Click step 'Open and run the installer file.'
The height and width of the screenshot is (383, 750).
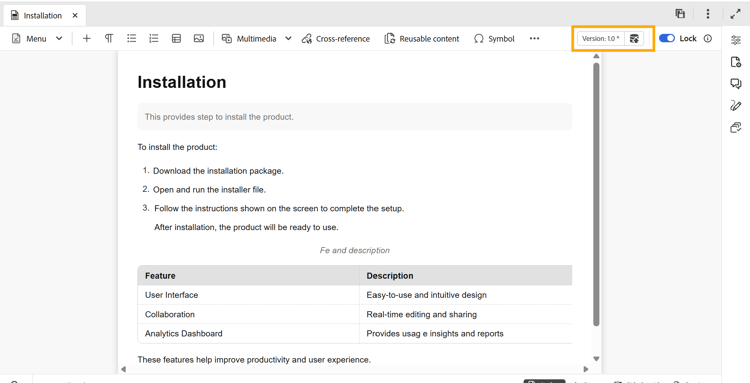pos(209,189)
